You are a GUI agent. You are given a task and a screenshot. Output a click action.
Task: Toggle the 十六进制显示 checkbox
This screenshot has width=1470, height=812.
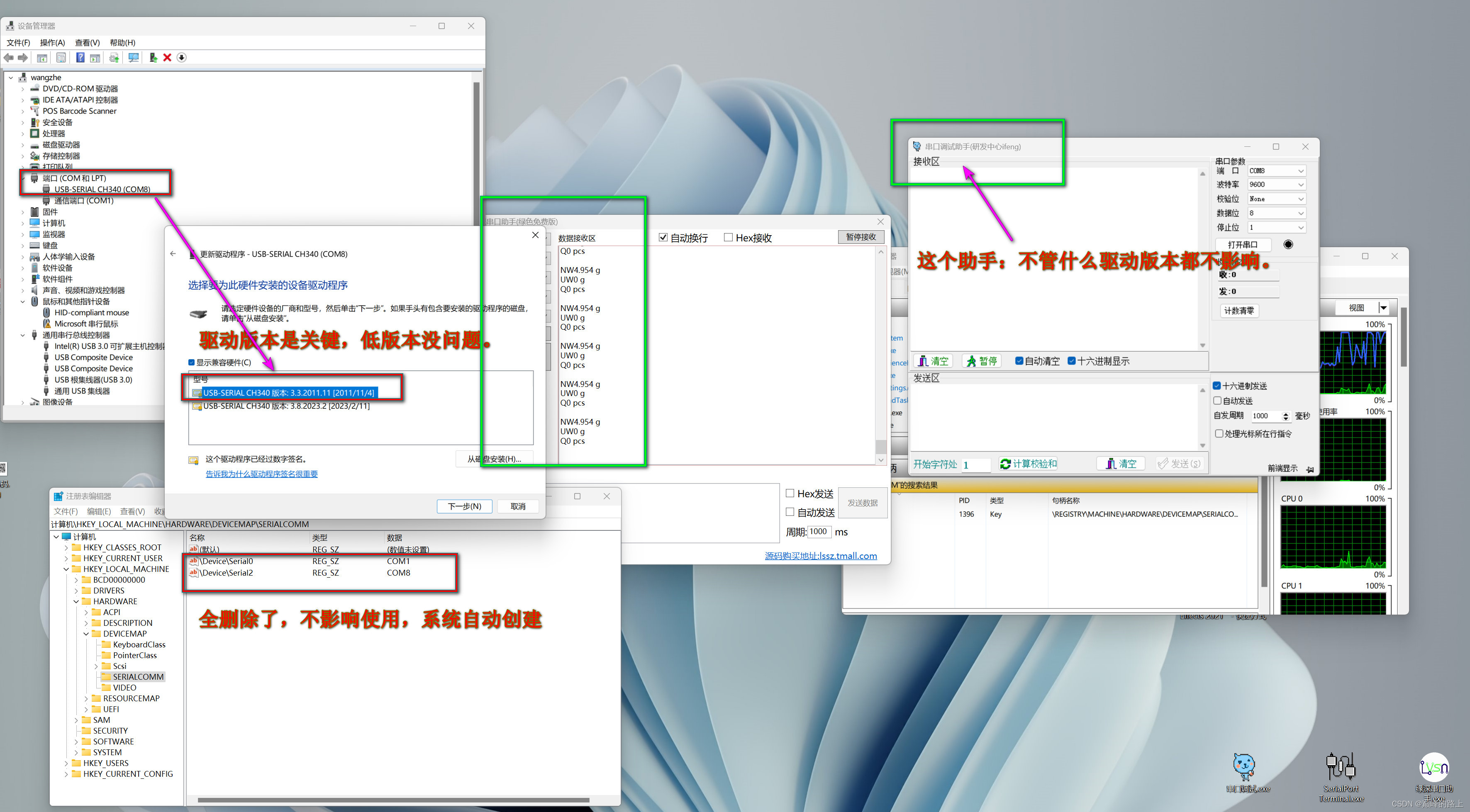(x=1072, y=361)
